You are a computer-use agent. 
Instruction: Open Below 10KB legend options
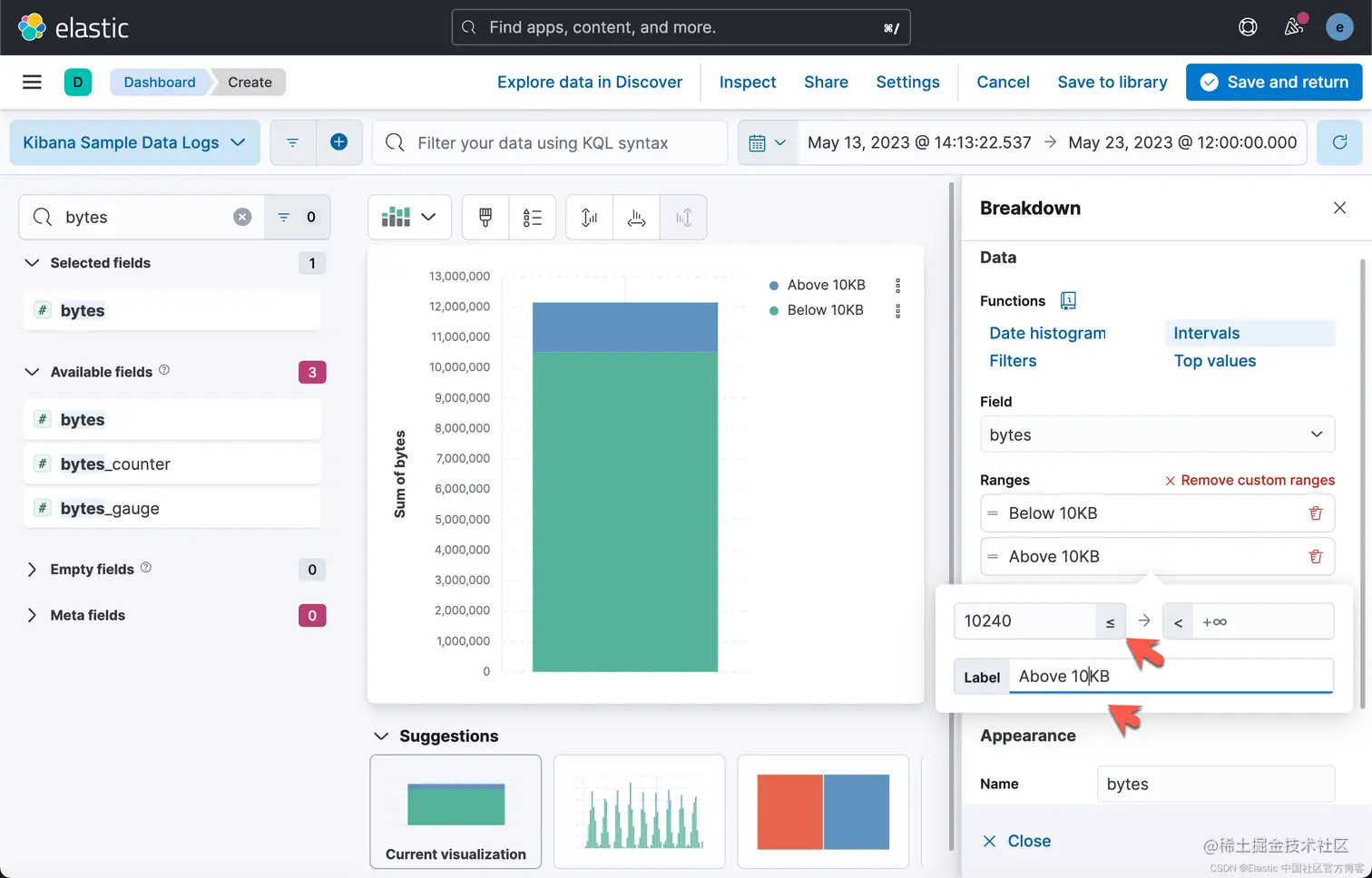[898, 310]
